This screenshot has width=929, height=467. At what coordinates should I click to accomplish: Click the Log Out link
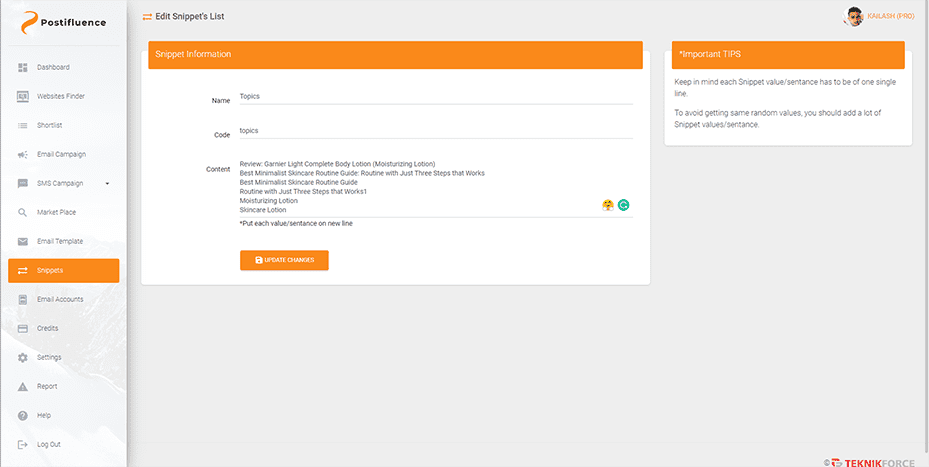pos(48,444)
